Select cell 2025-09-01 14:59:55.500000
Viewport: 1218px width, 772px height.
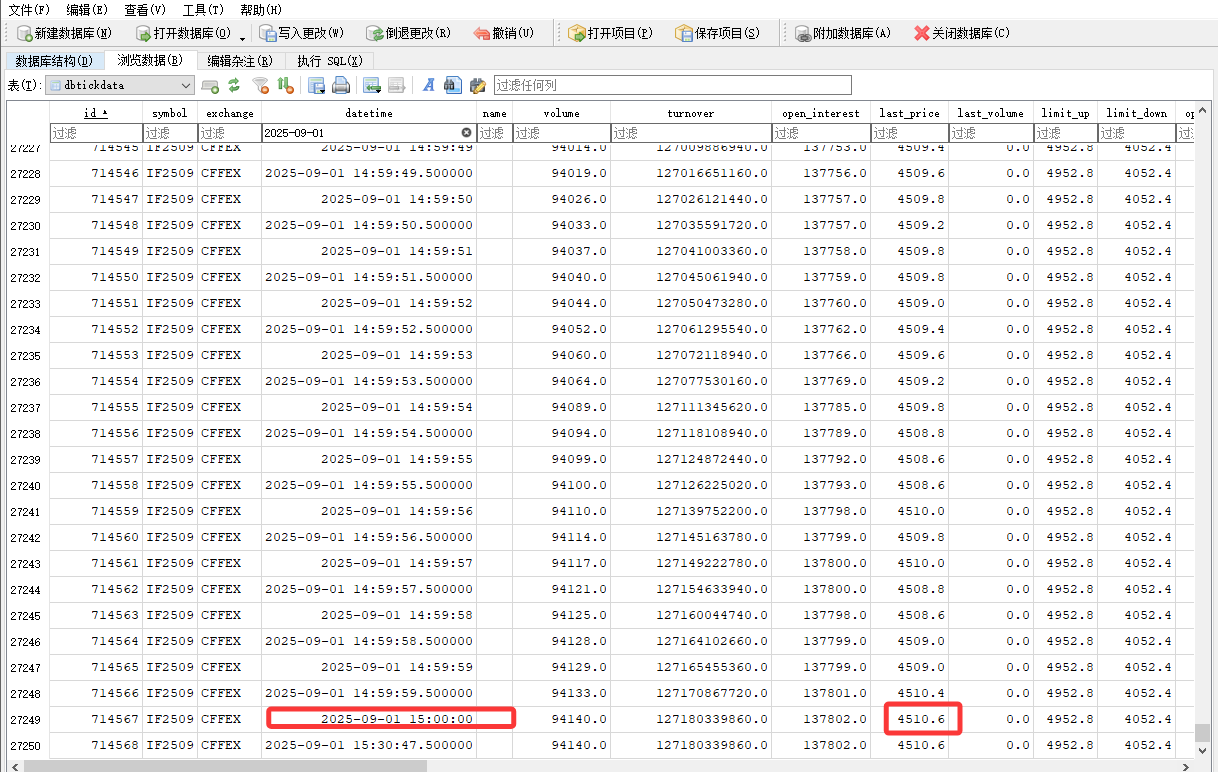click(x=368, y=485)
